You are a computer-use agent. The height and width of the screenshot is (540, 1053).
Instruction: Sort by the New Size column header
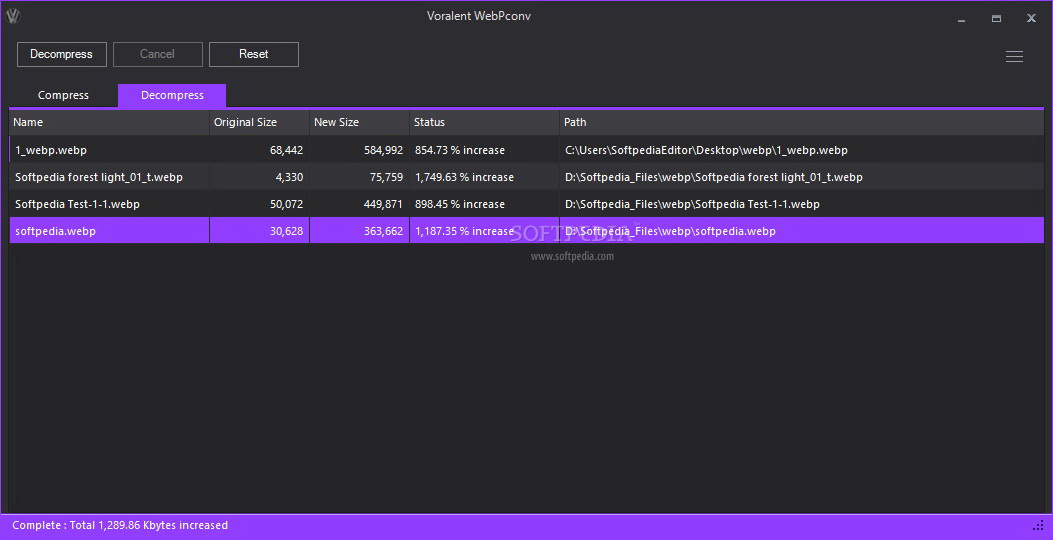pos(359,122)
